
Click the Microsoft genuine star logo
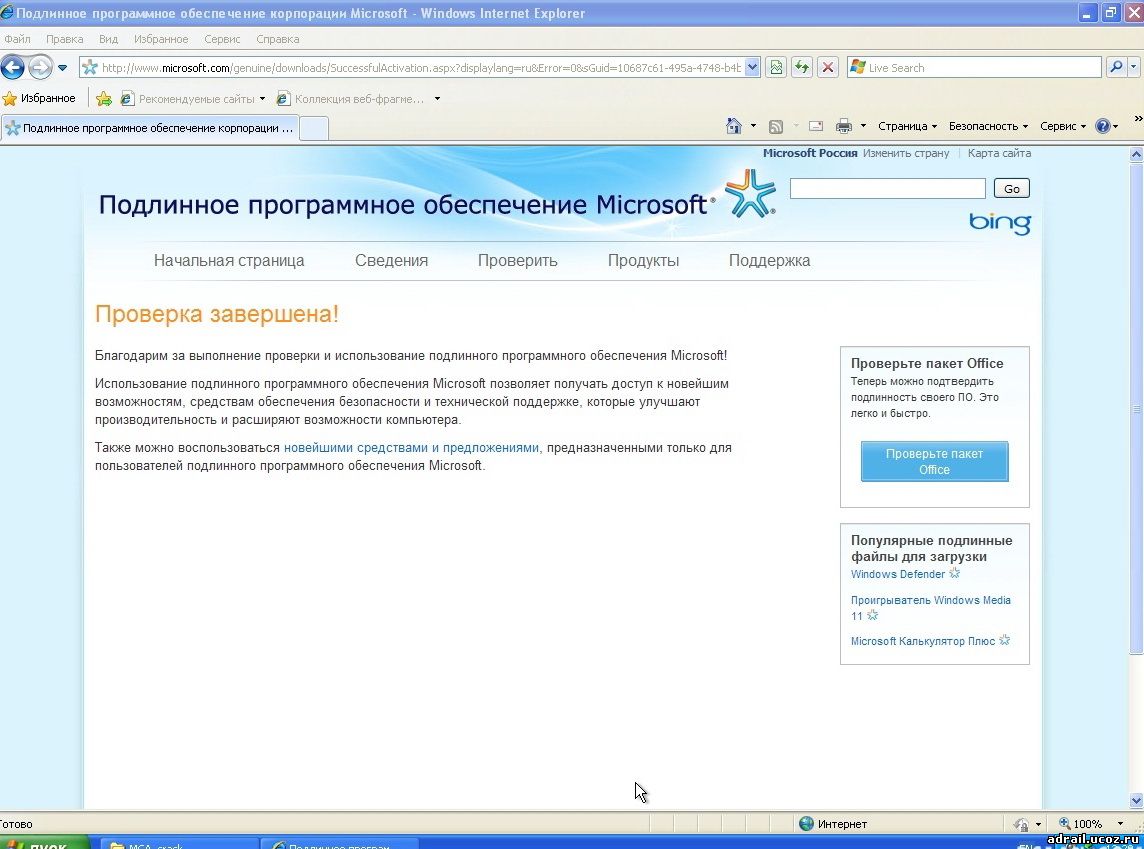750,194
